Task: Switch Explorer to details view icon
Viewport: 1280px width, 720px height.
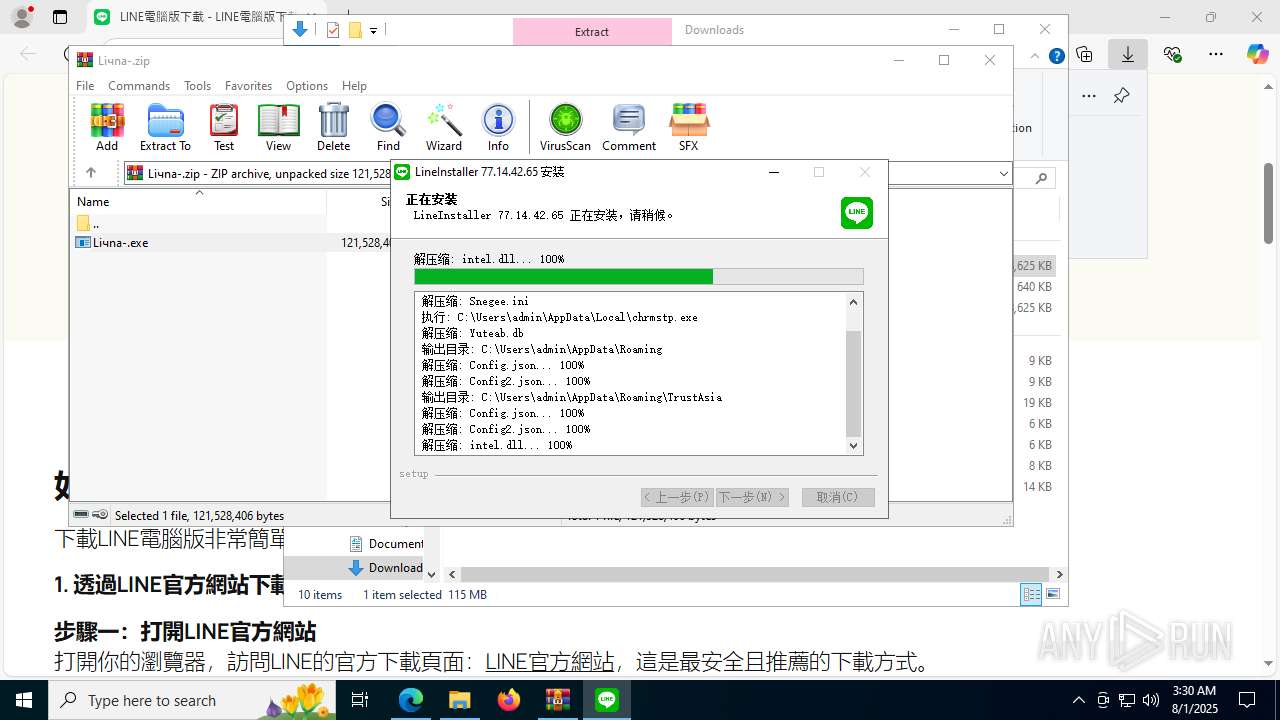Action: tap(1031, 595)
